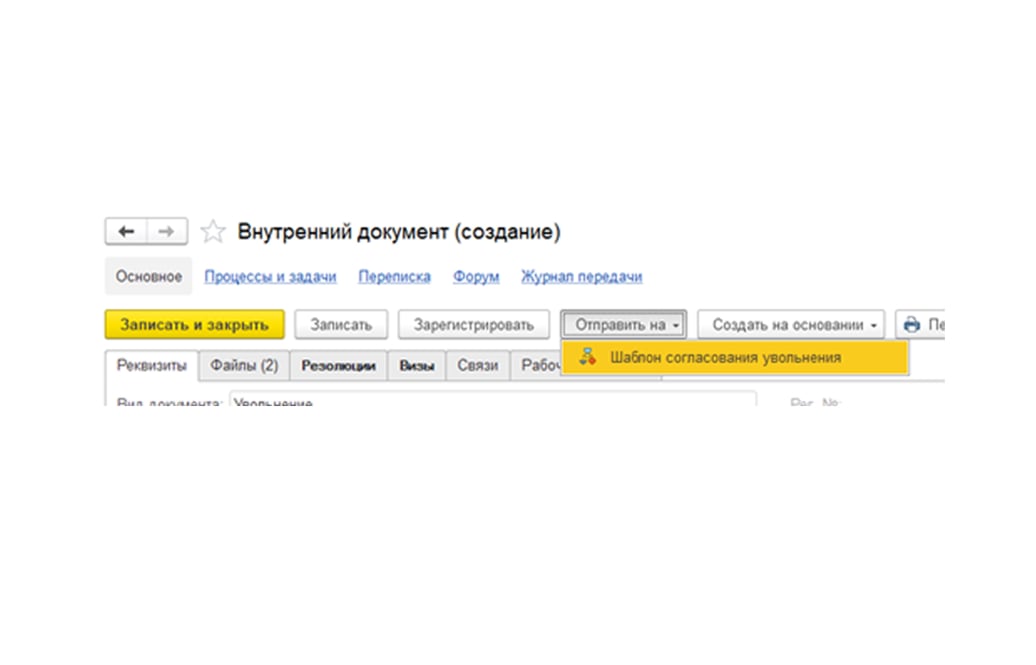Open the Визы tab
Image resolution: width=1036 pixels, height=665 pixels.
[417, 366]
